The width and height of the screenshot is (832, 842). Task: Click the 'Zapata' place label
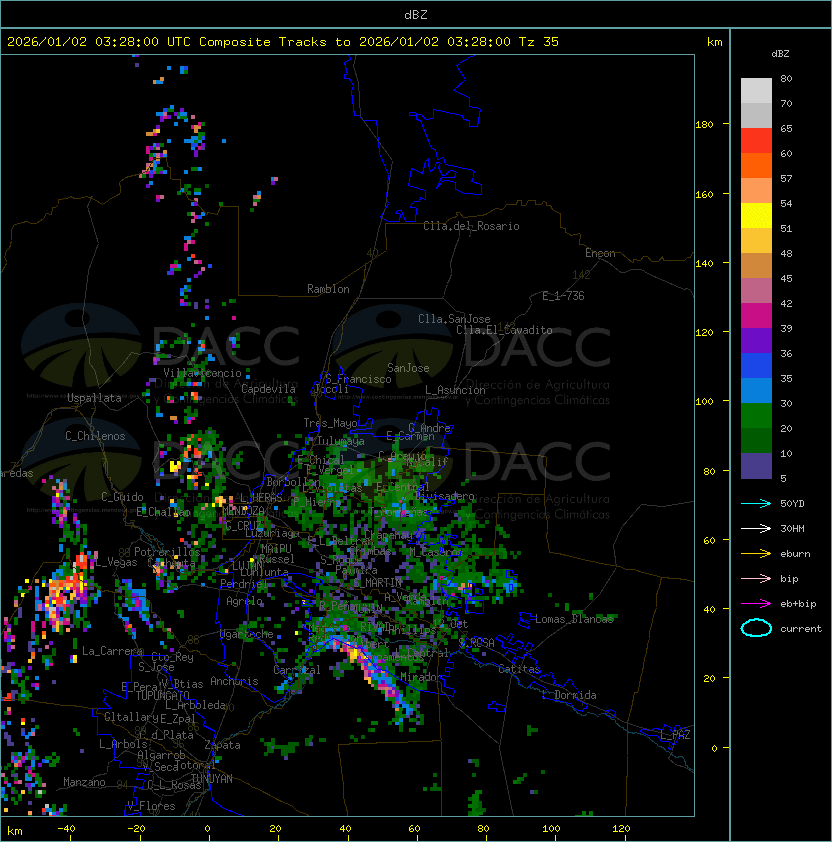(x=222, y=745)
